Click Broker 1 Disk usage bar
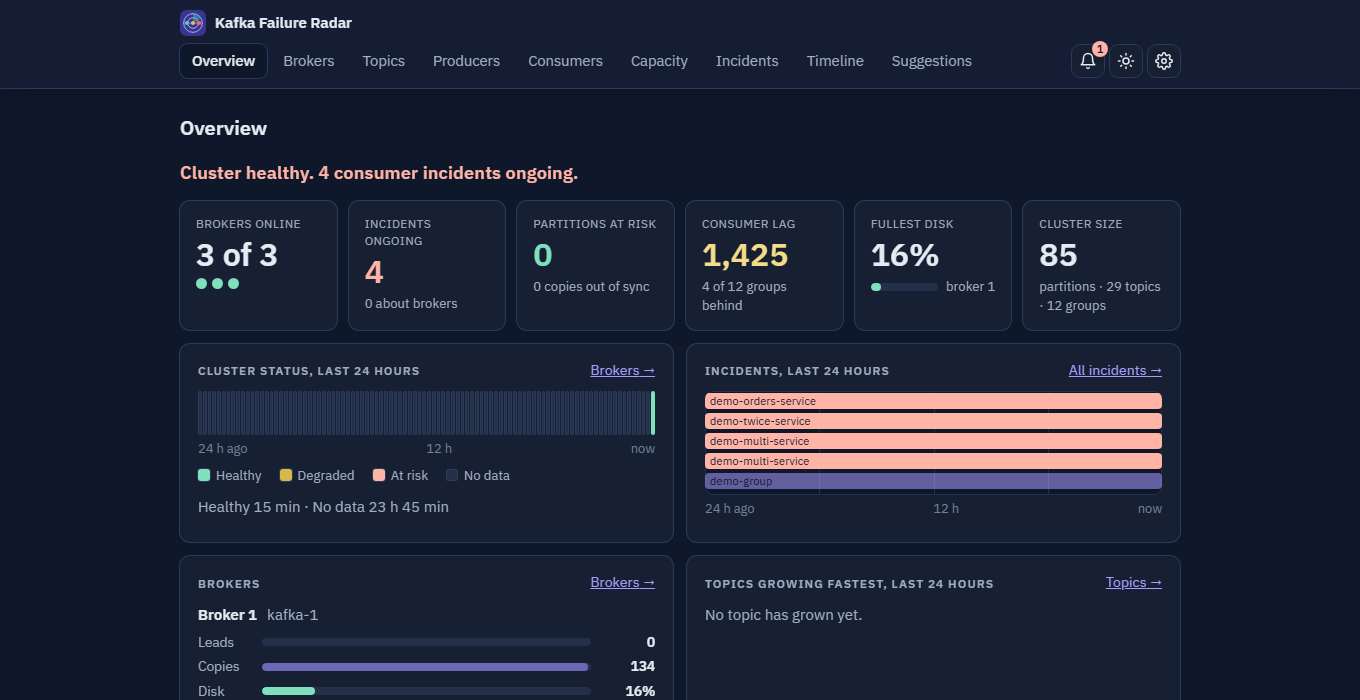 (426, 691)
